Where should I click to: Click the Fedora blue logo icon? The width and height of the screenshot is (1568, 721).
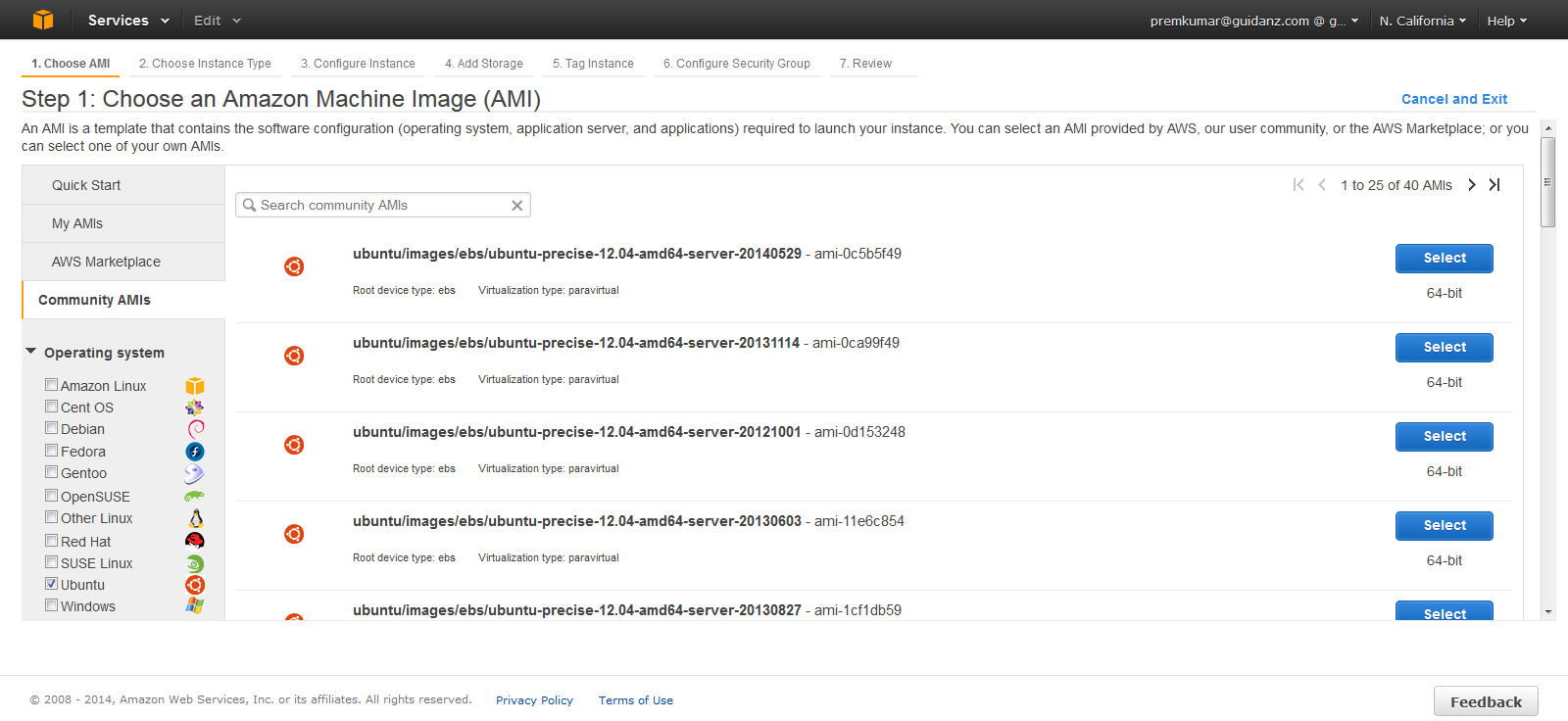195,452
